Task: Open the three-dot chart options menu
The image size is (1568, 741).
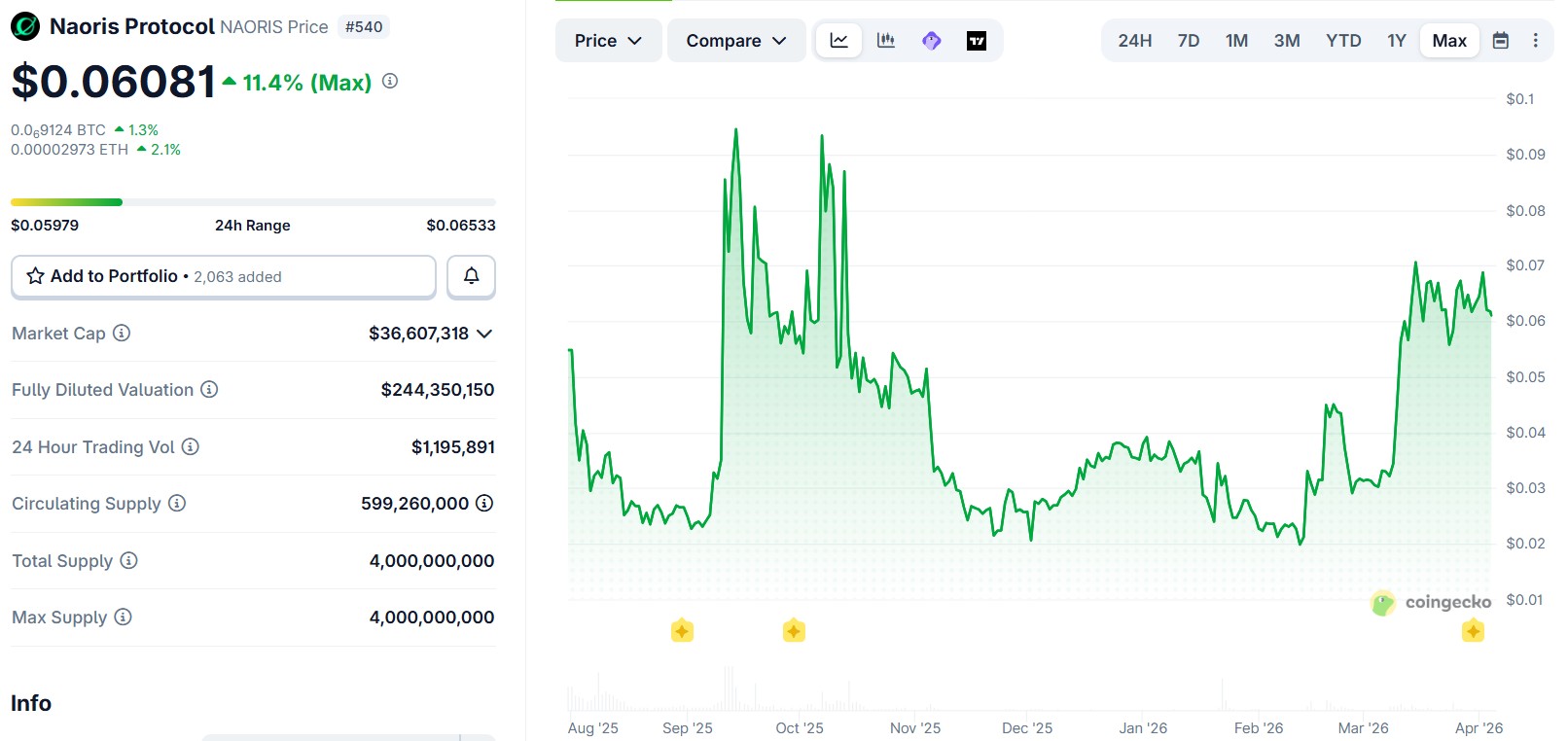Action: click(x=1535, y=41)
